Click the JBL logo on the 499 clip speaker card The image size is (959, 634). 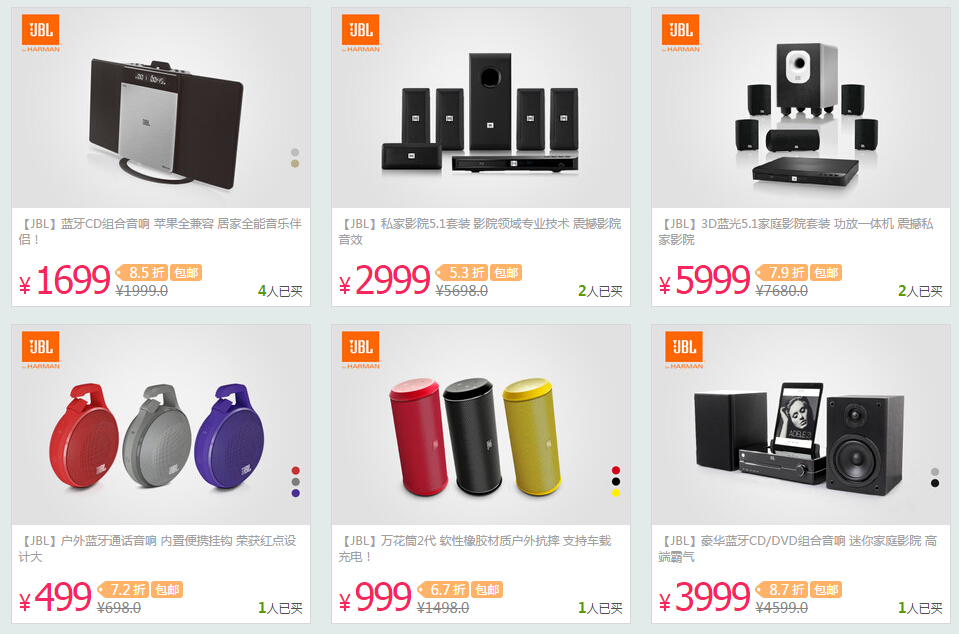pyautogui.click(x=41, y=350)
